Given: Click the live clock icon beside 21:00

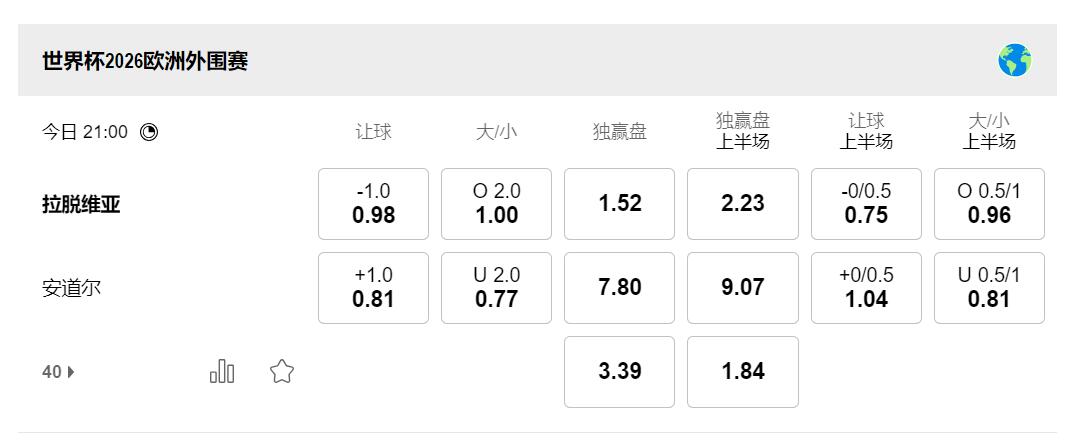Looking at the screenshot, I should tap(149, 132).
